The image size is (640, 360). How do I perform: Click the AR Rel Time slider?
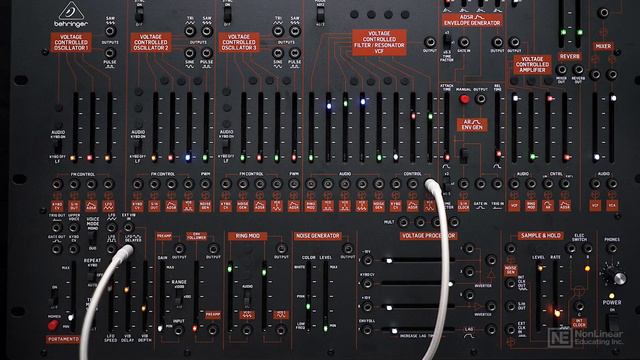click(498, 127)
